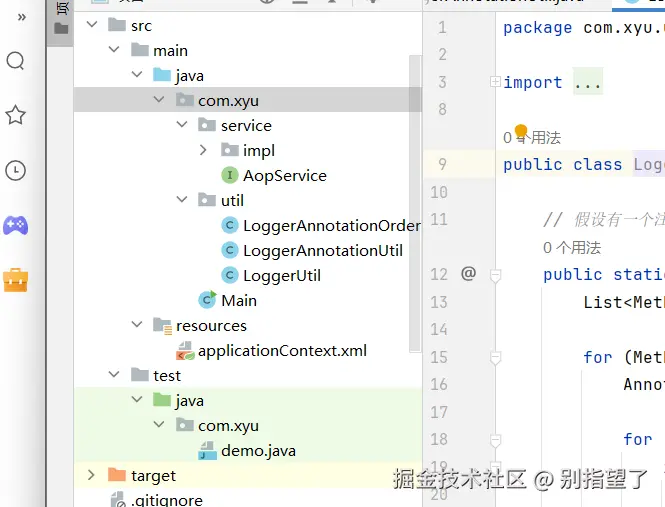Screen dimensions: 665x507
Task: Click the green test java folder icon
Action: coord(162,400)
